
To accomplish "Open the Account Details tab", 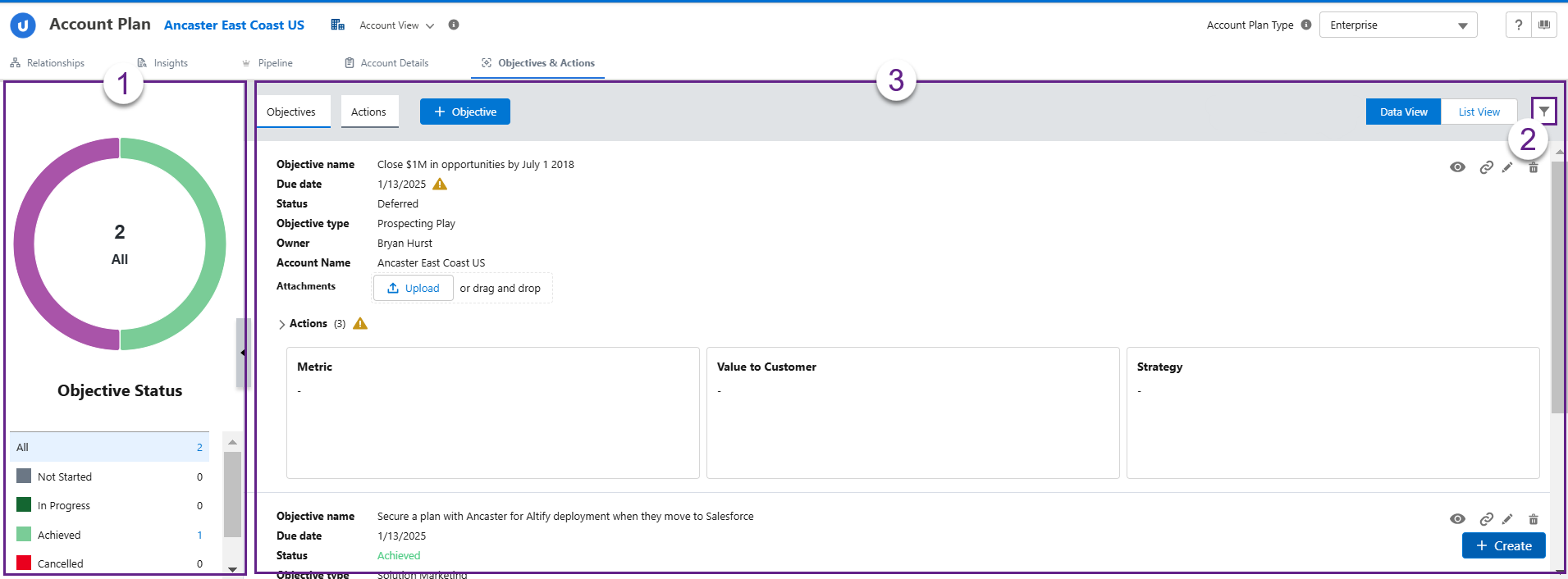I will tap(386, 63).
